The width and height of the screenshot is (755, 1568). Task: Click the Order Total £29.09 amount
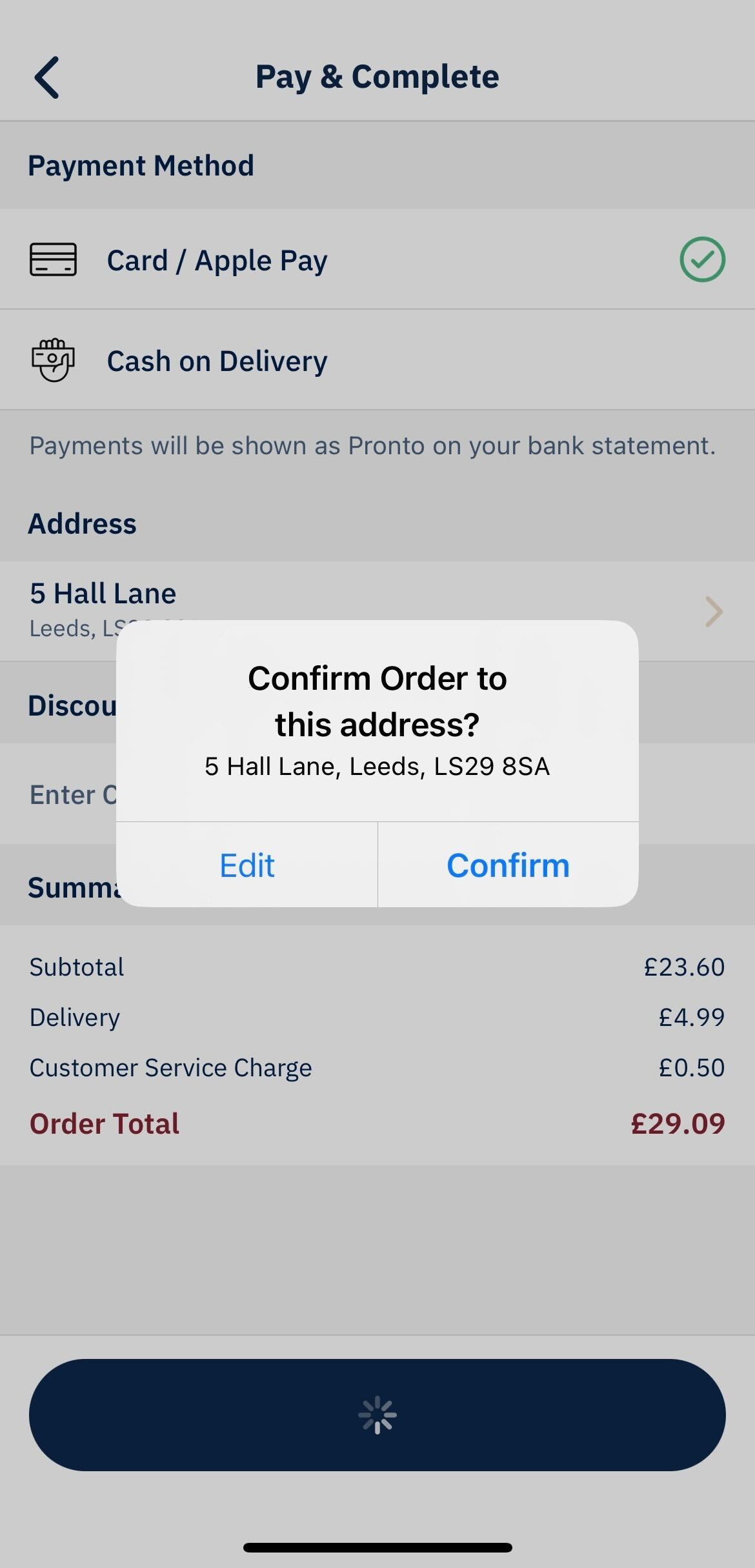point(678,1124)
